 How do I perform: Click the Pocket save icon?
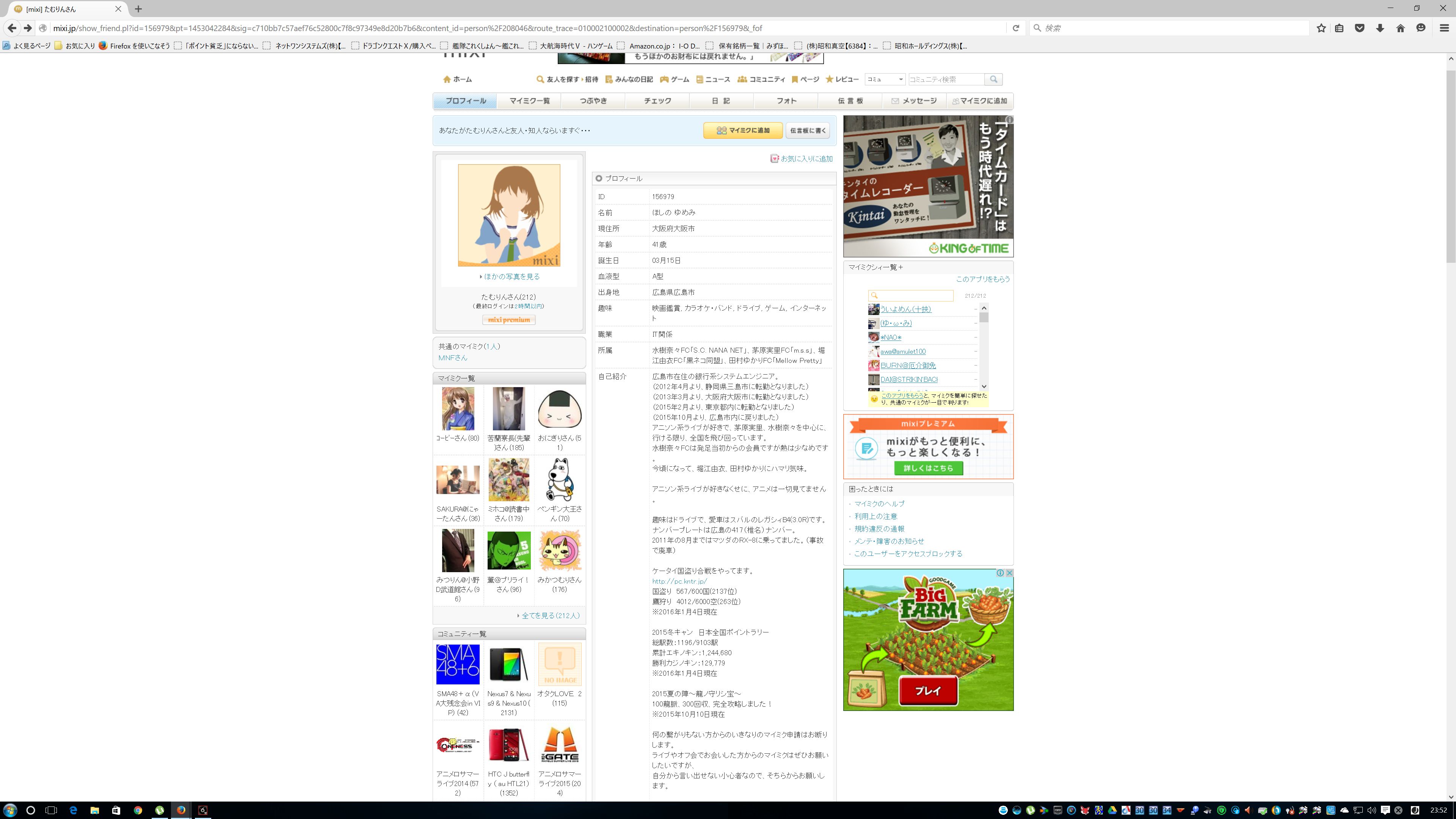point(1359,28)
